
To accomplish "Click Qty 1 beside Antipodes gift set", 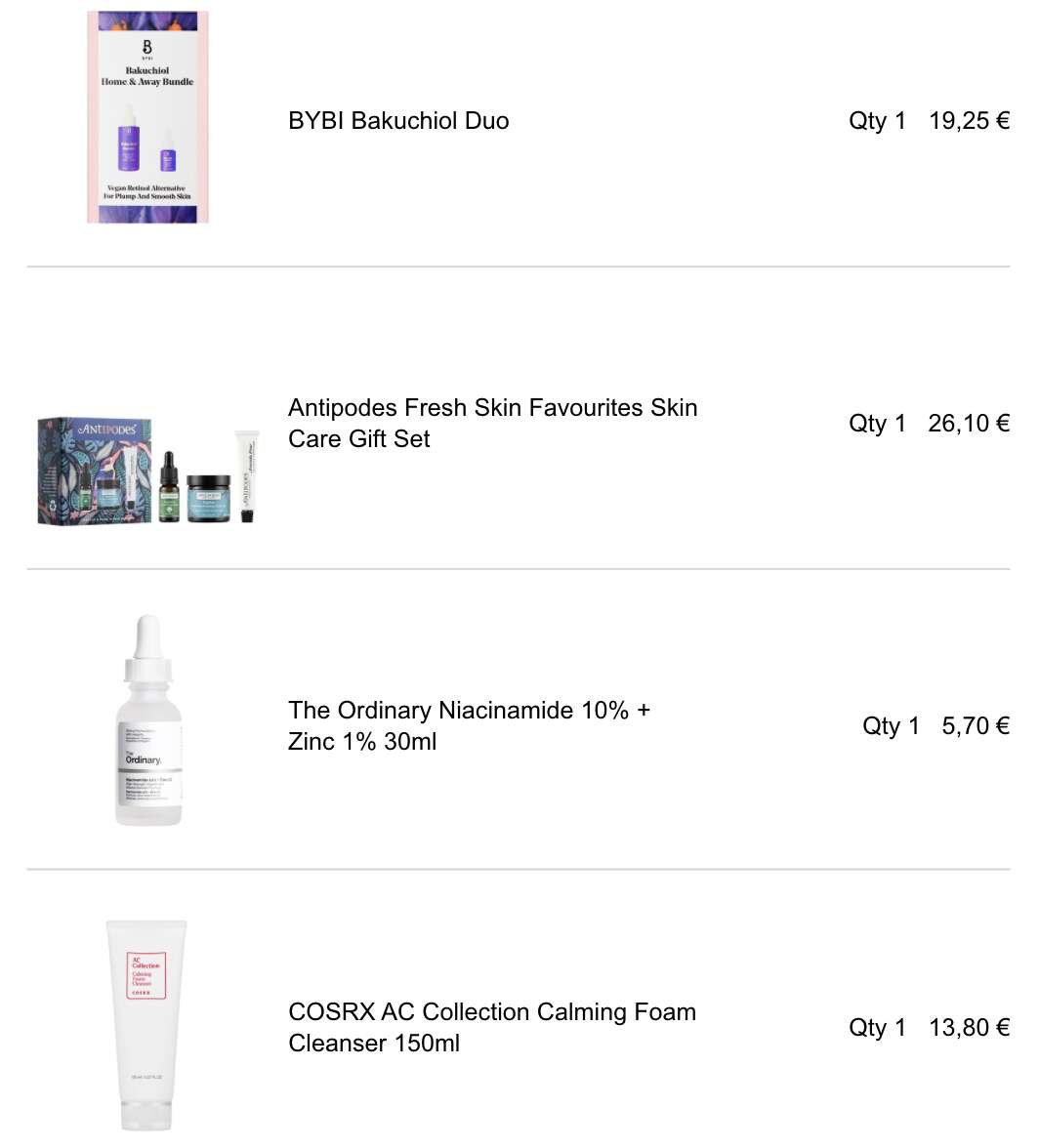I will coord(877,423).
